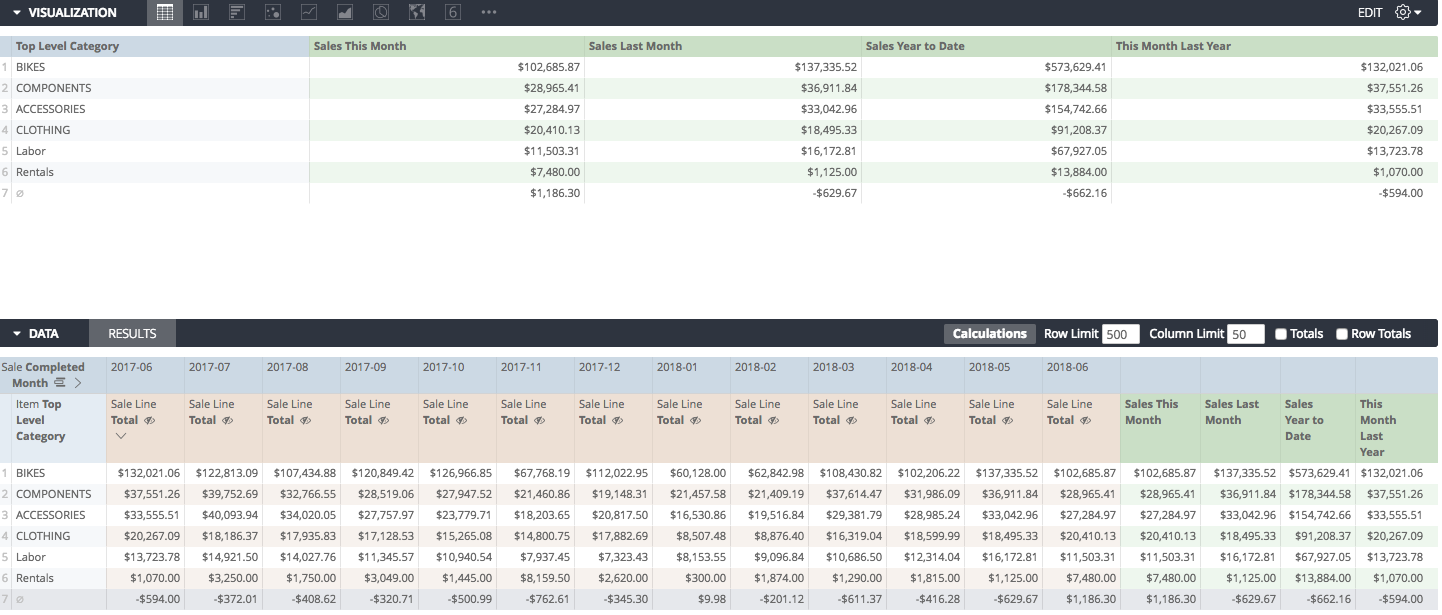Toggle hidden eye for 2018-06 Sale Line Total
Screen dimensions: 1442x615
point(1085,421)
